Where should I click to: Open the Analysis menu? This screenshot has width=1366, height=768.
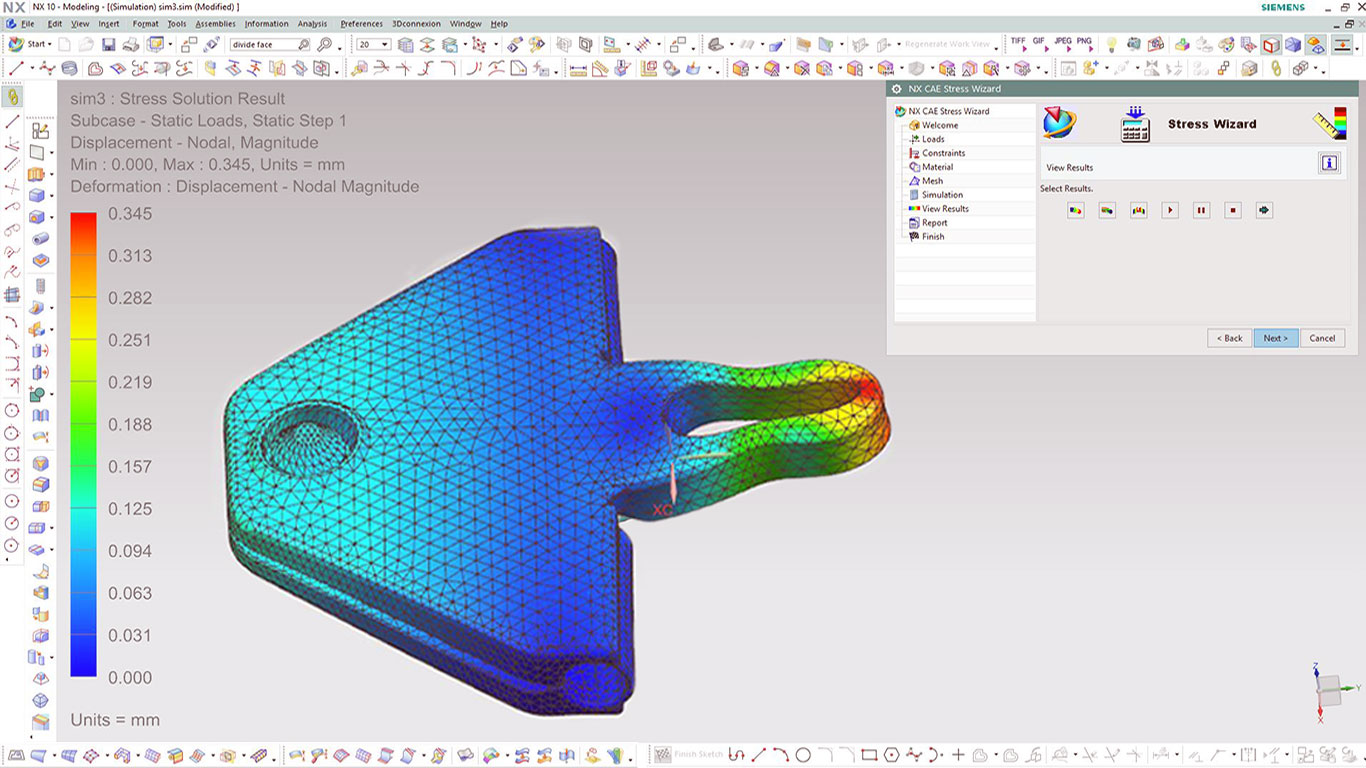click(x=312, y=24)
